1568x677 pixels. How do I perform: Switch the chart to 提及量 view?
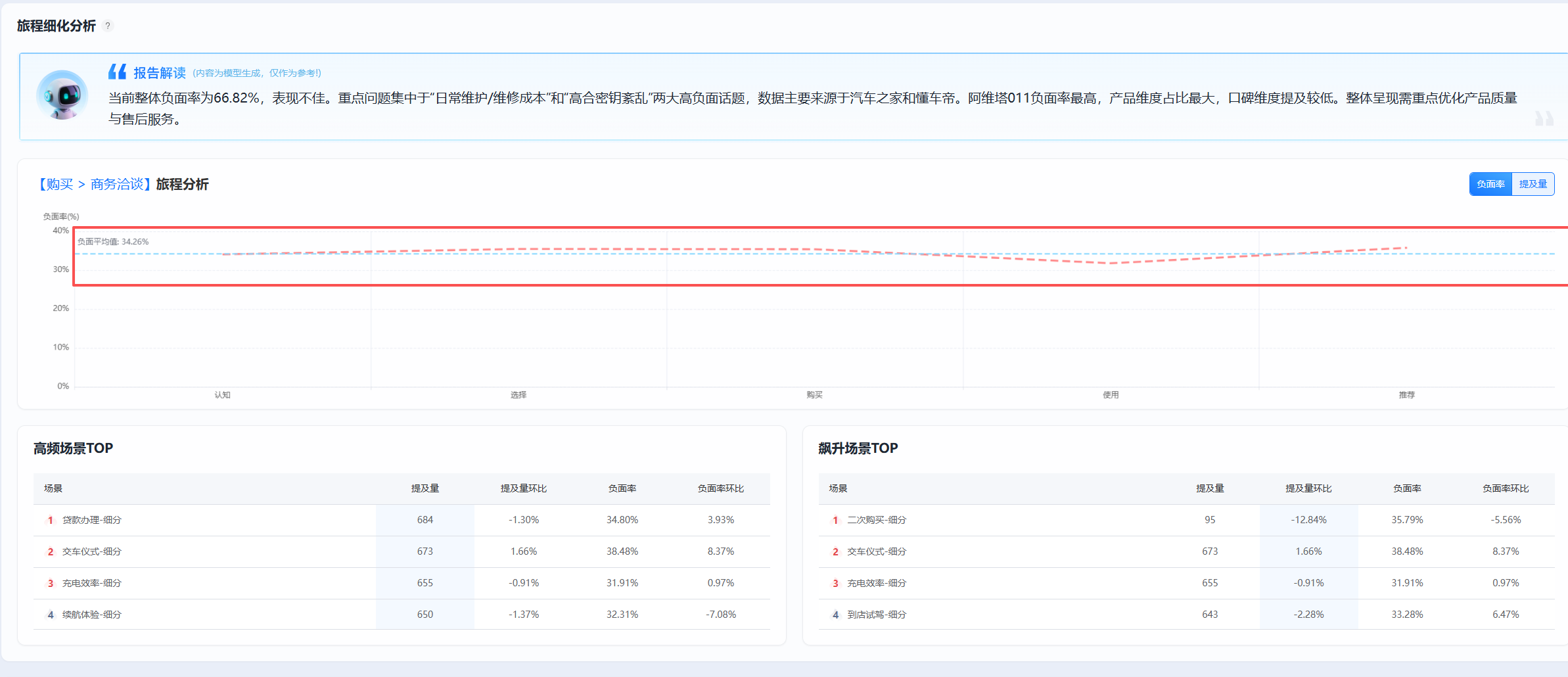click(1533, 184)
